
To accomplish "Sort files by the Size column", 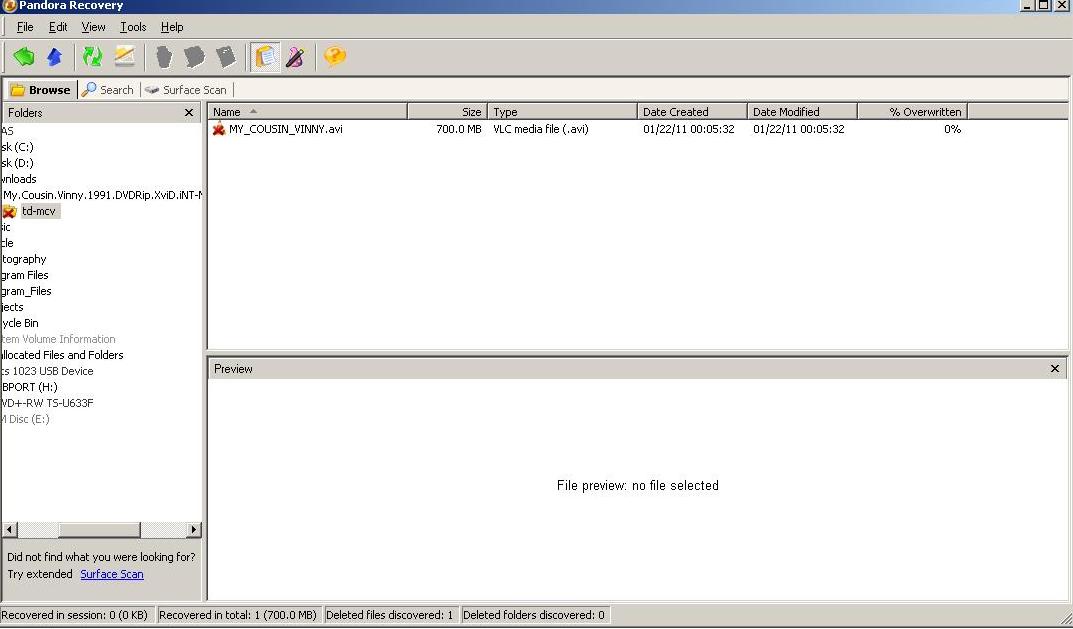I will pos(448,112).
